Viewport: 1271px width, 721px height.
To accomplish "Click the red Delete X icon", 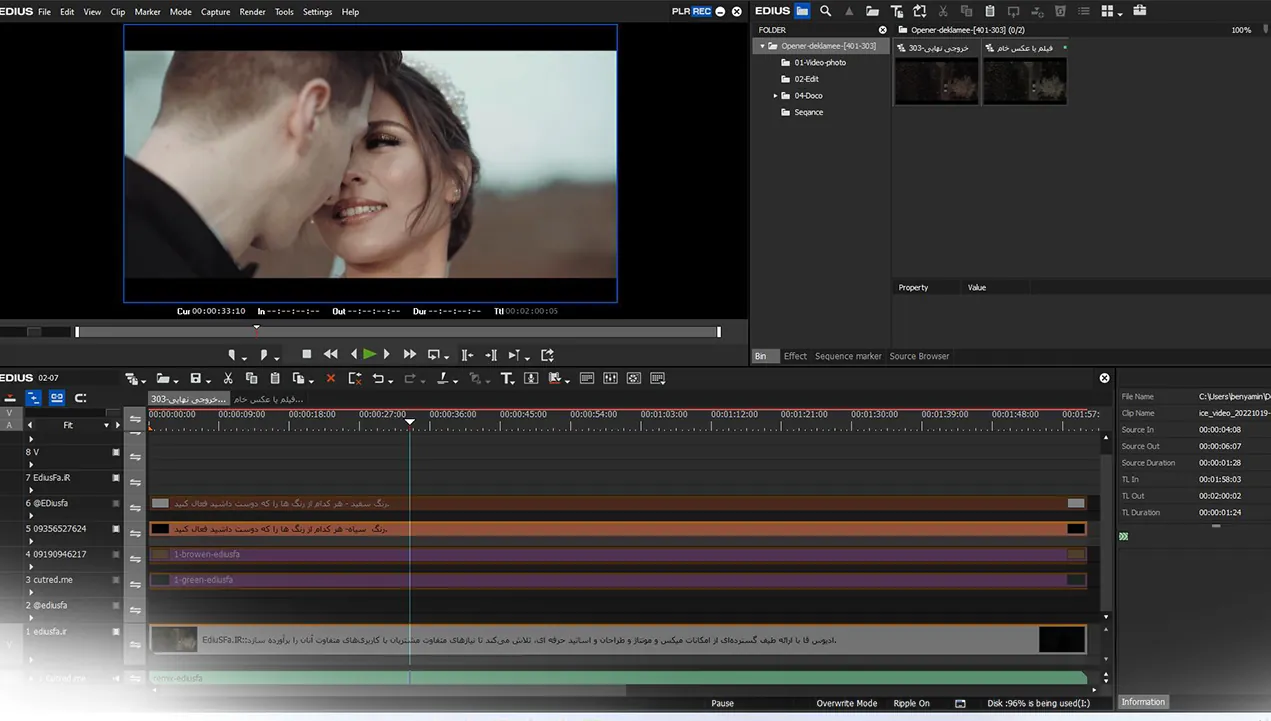I will tap(331, 378).
